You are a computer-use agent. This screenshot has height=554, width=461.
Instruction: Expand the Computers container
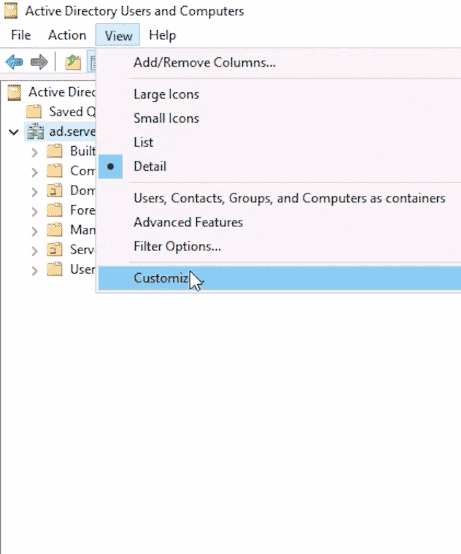(34, 172)
